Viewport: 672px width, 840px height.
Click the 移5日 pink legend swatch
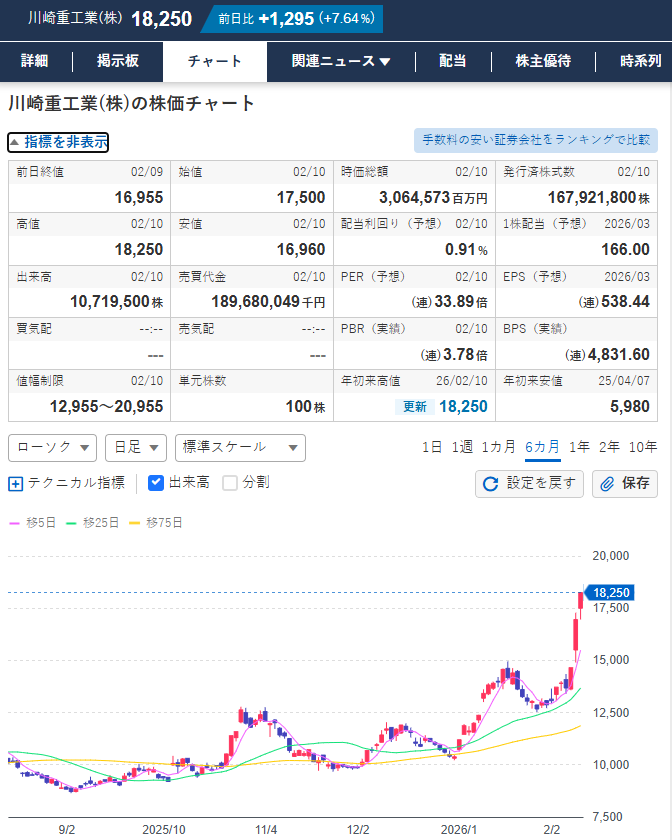point(14,523)
